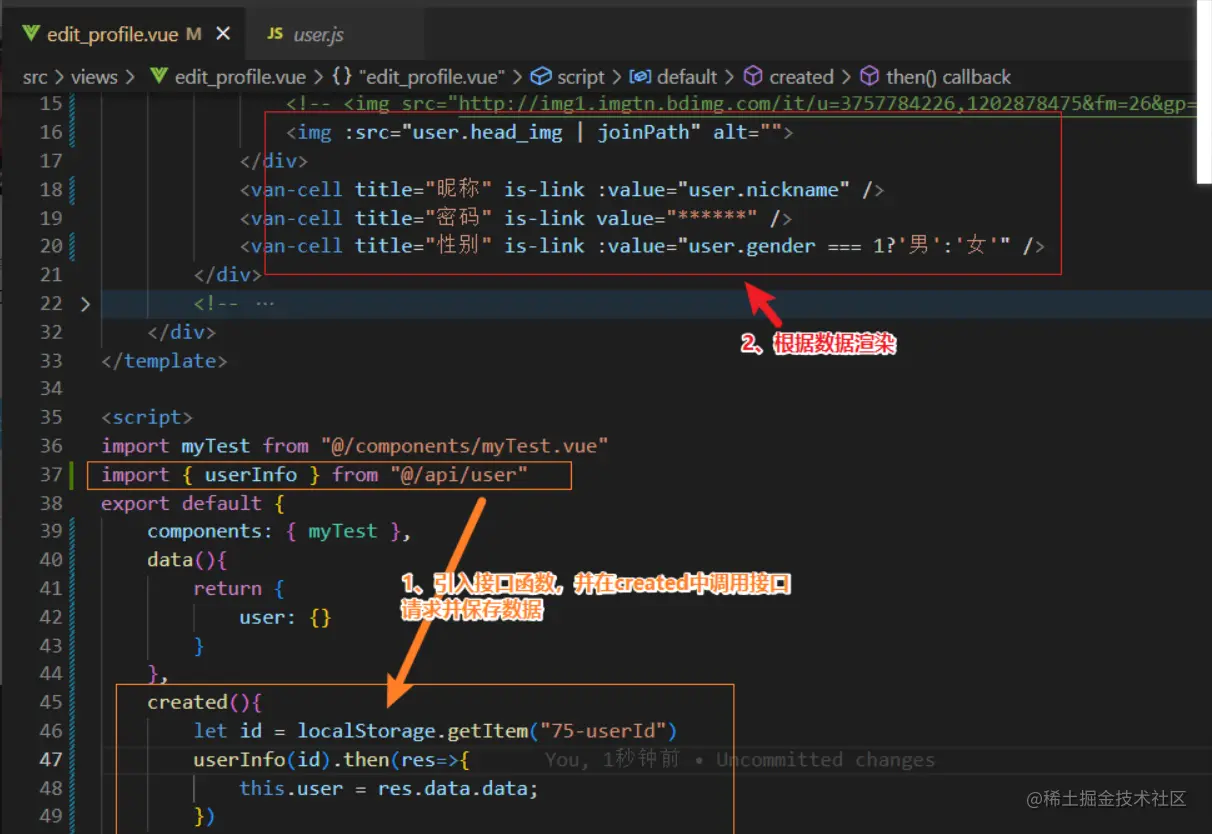Click 'this.user = res.data.data;' on line 48
The width and height of the screenshot is (1212, 834).
389,788
